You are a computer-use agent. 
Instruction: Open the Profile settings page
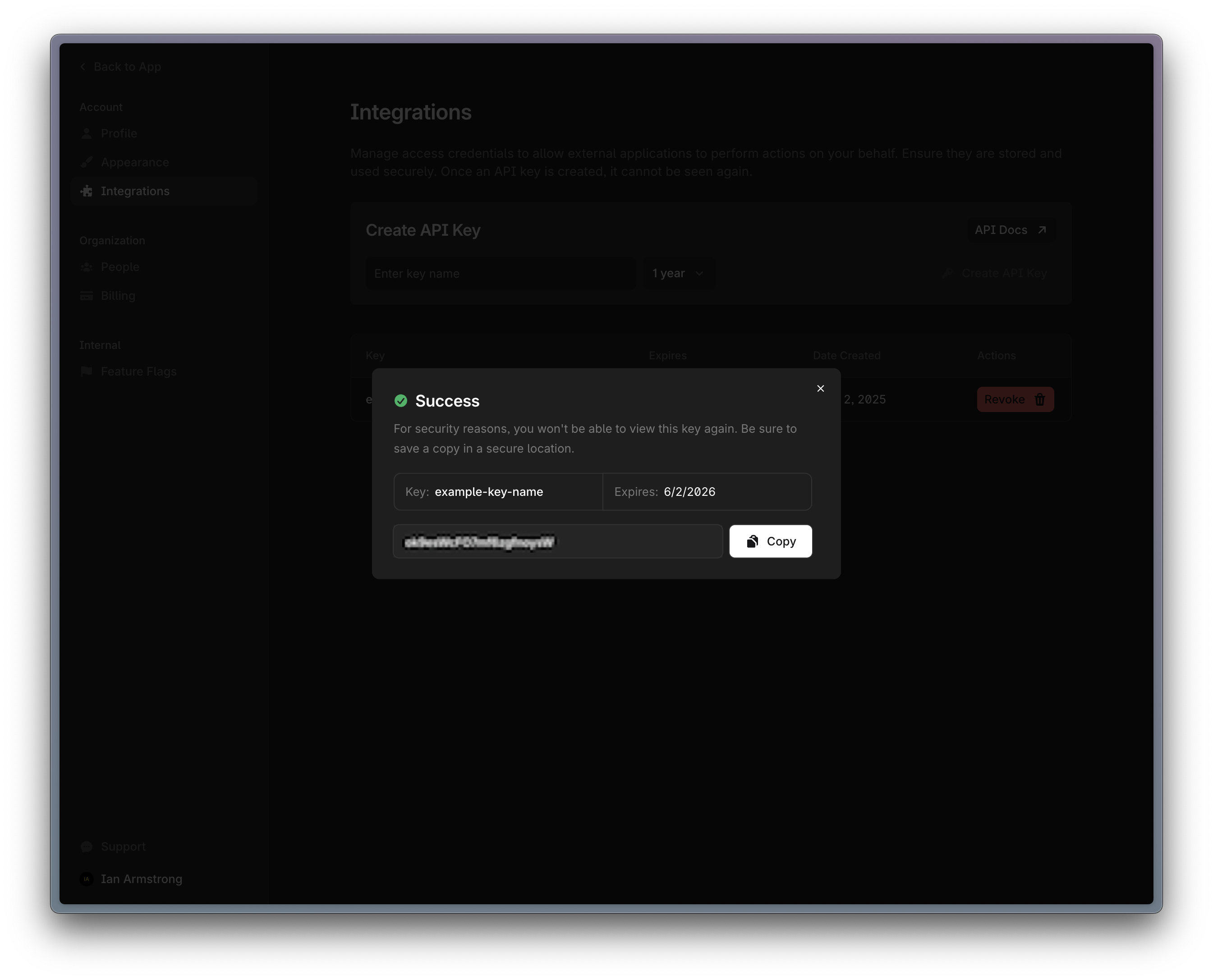coord(164,133)
